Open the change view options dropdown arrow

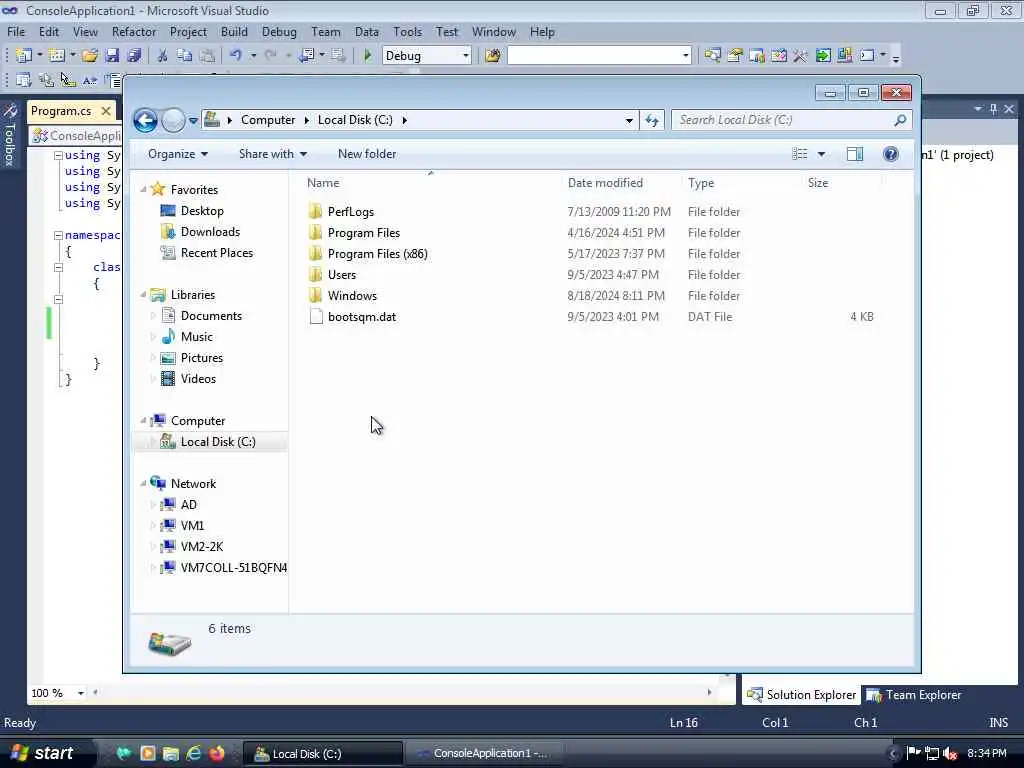[x=822, y=154]
